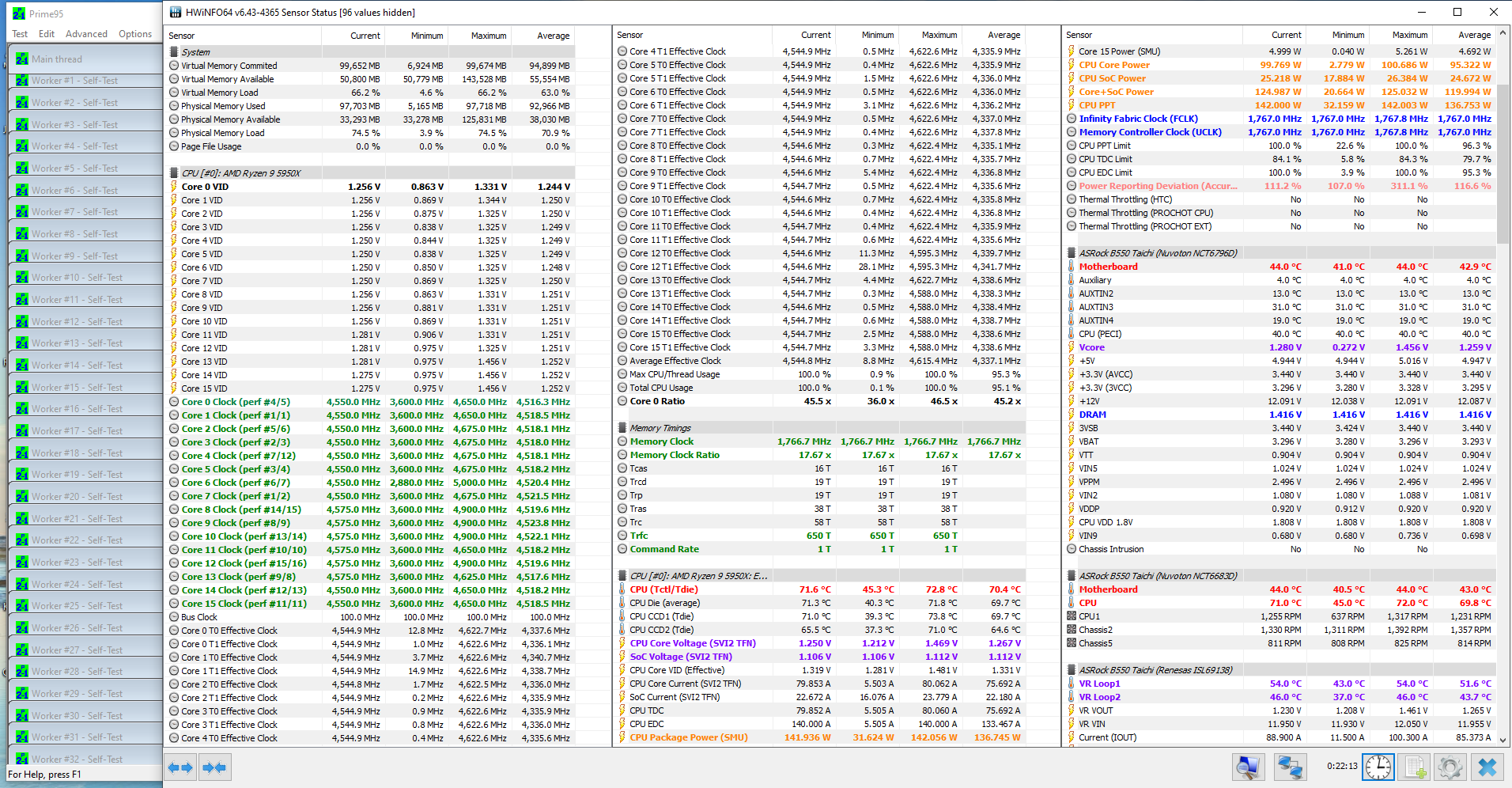The width and height of the screenshot is (1512, 788).
Task: Select the Memory Clock Ratio row
Action: (820, 455)
